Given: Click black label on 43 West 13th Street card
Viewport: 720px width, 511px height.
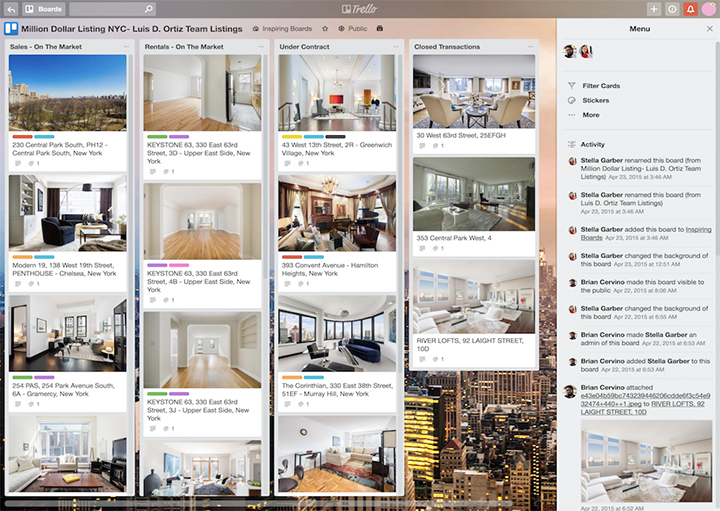Looking at the screenshot, I should pos(335,137).
